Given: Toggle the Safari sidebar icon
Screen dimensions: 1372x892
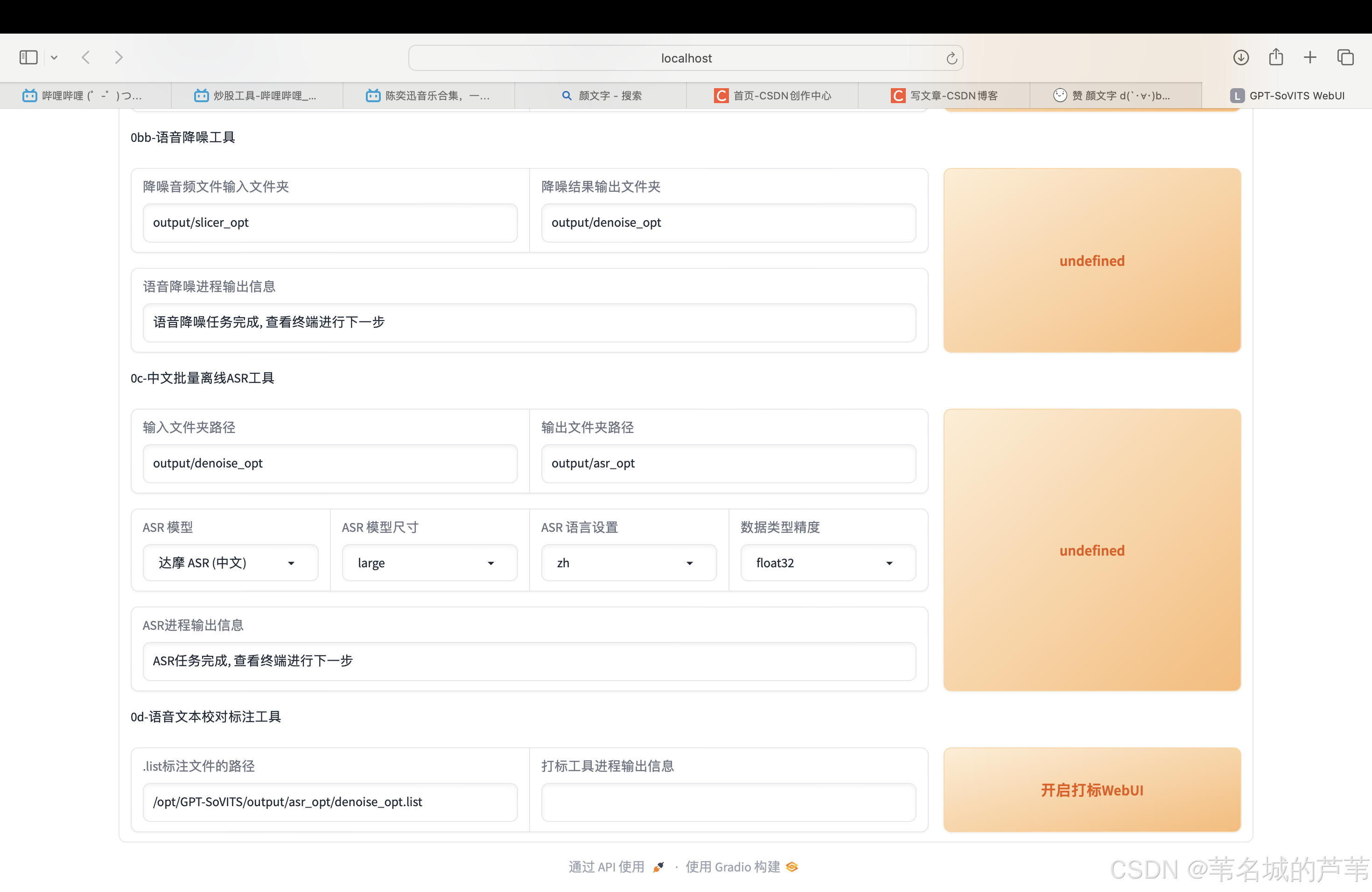Looking at the screenshot, I should (28, 58).
